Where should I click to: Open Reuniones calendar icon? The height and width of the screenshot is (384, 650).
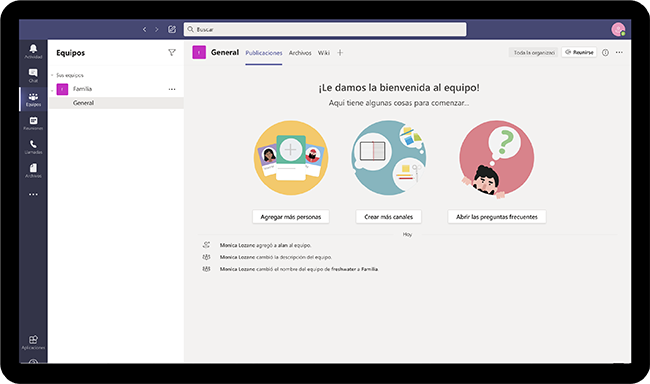[33, 123]
